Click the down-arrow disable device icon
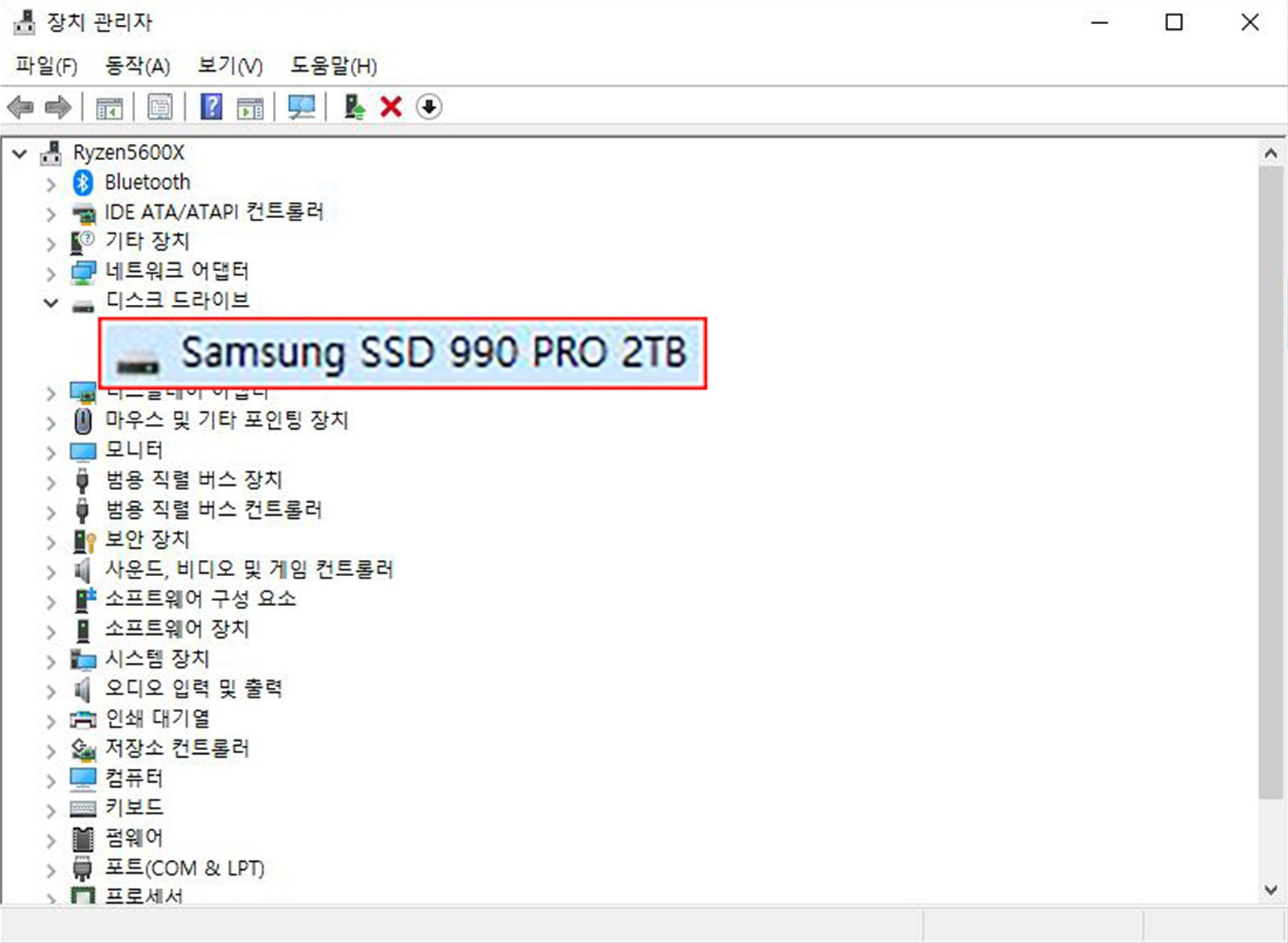Viewport: 1288px width, 943px height. (x=429, y=106)
